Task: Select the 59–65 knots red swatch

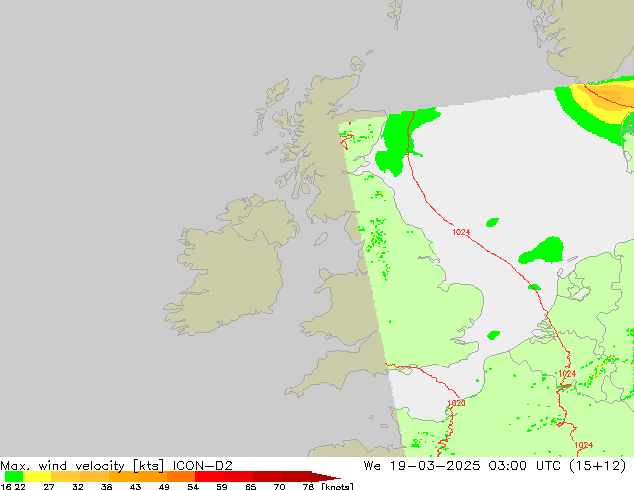Action: 239,477
